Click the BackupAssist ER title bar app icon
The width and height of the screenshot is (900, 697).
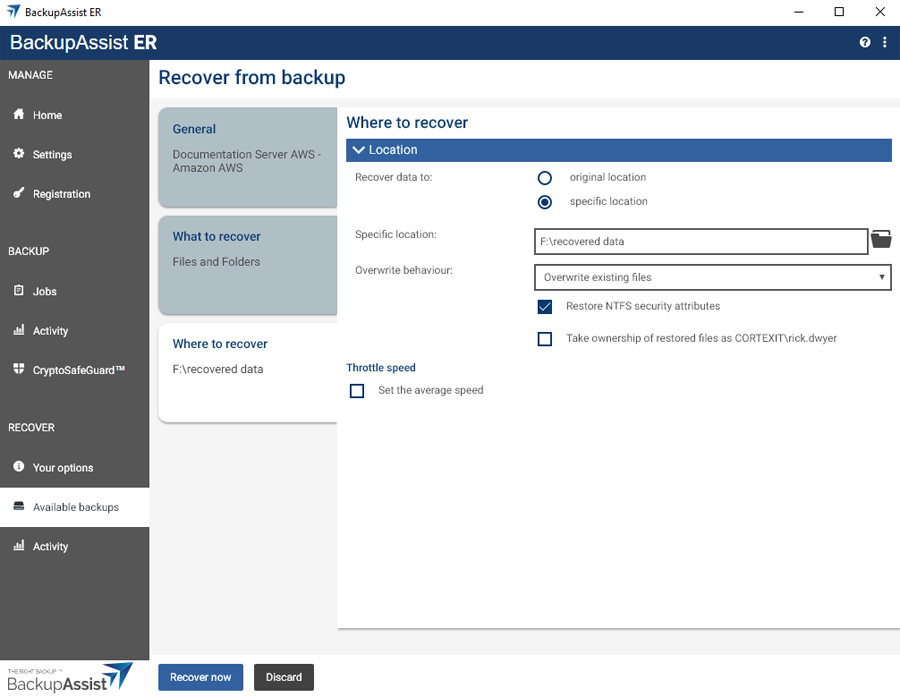pyautogui.click(x=13, y=11)
